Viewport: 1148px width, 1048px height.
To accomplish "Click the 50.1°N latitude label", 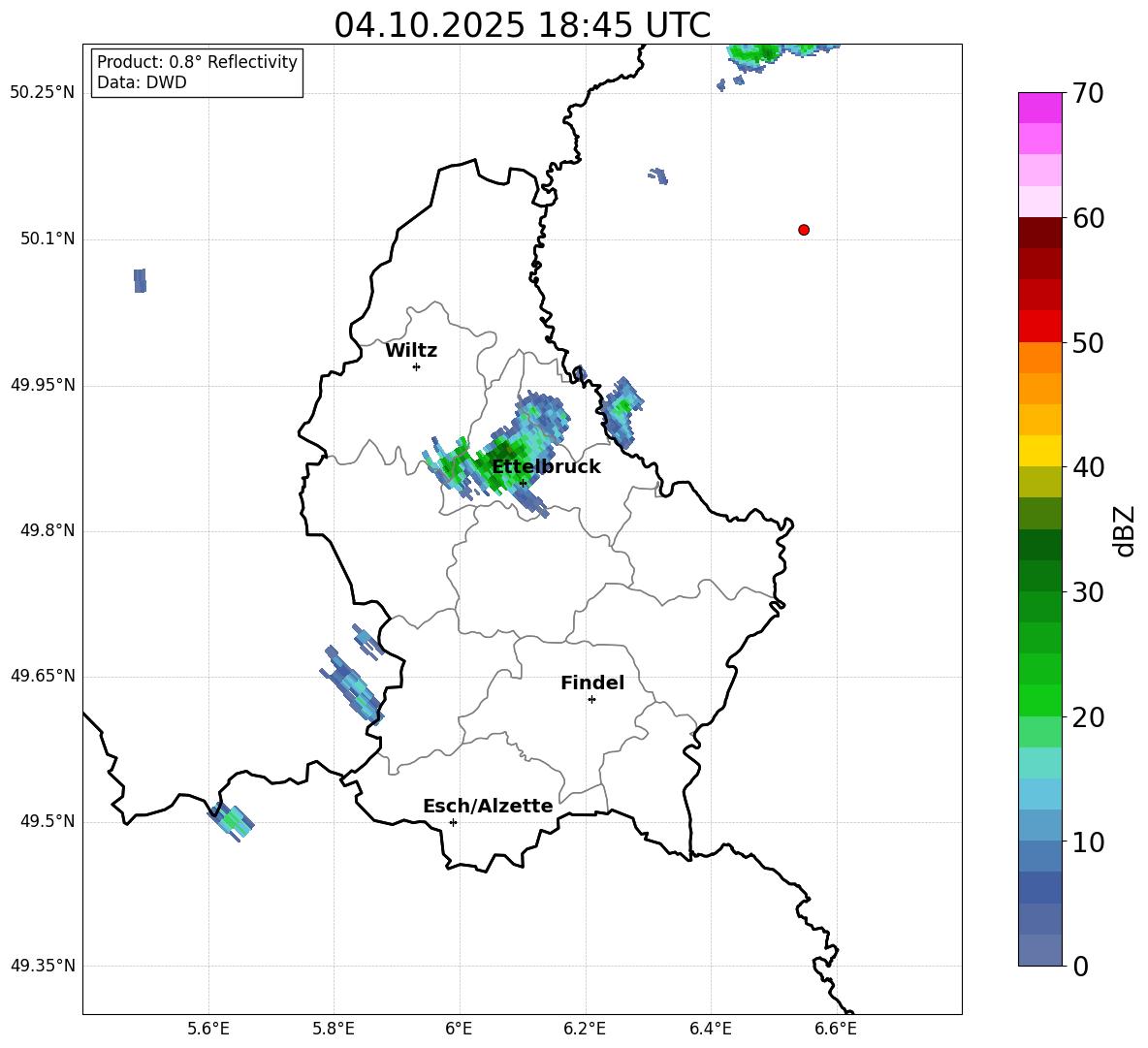I will (x=48, y=239).
